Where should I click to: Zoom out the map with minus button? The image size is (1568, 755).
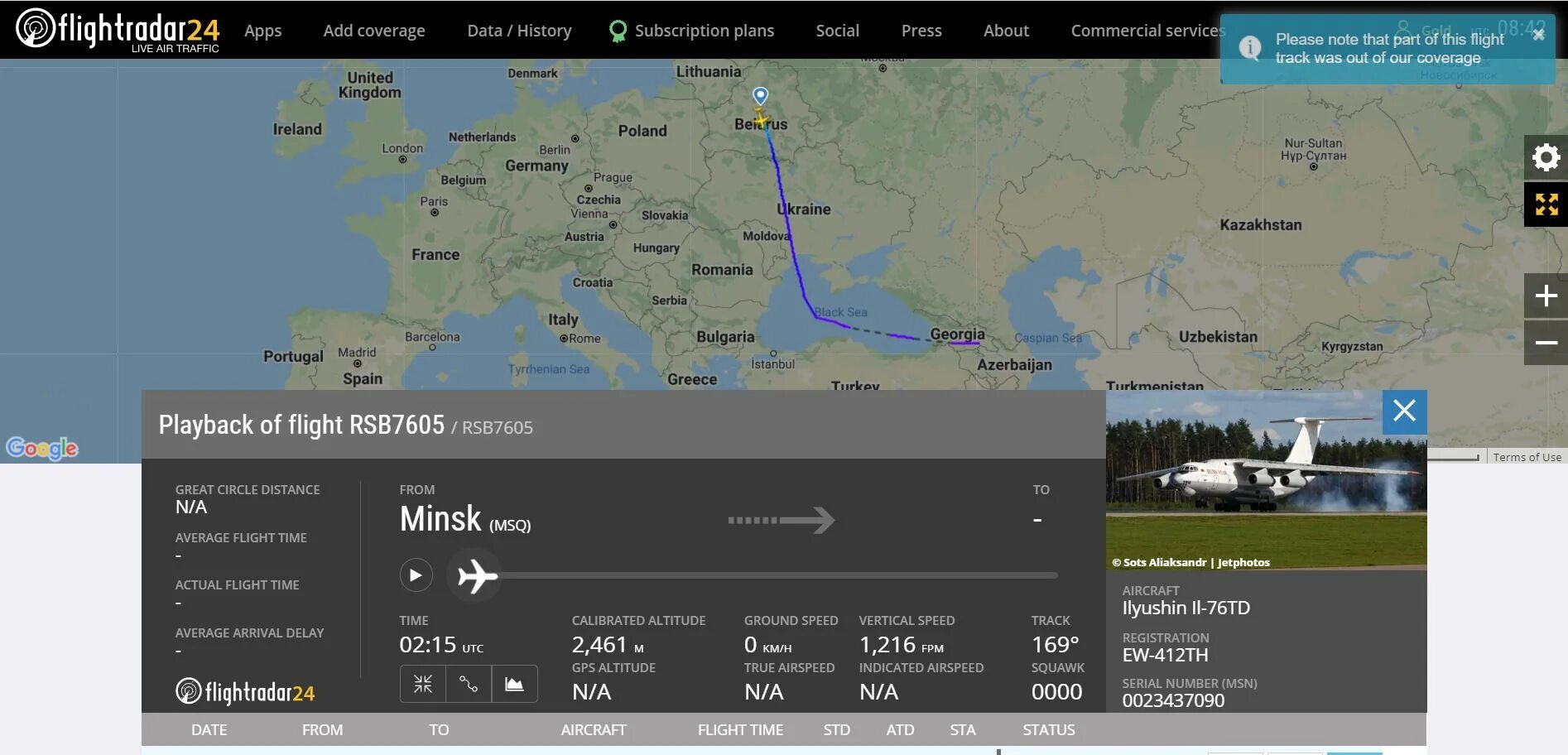click(1546, 343)
